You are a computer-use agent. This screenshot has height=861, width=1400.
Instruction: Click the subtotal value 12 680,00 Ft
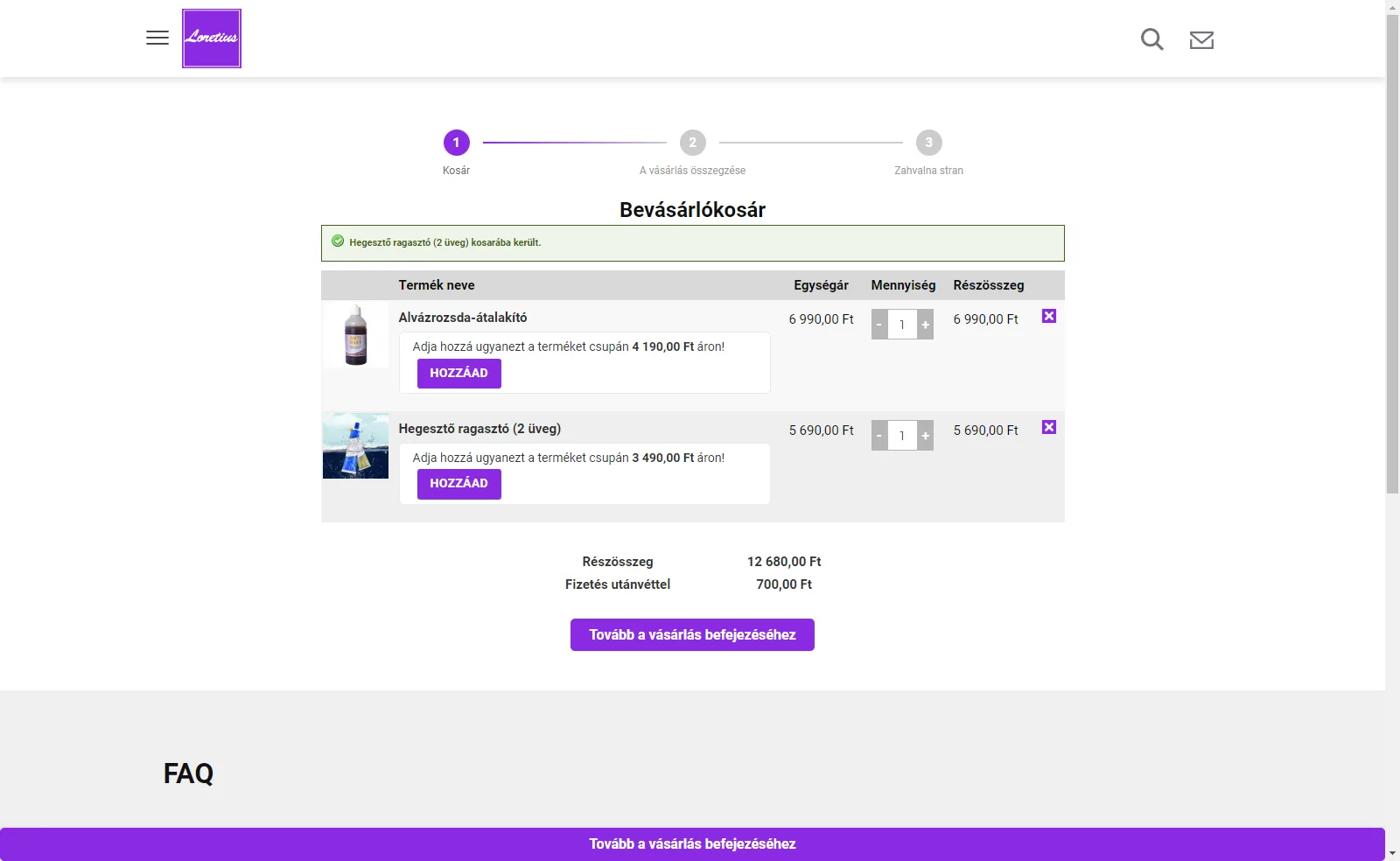(x=784, y=562)
